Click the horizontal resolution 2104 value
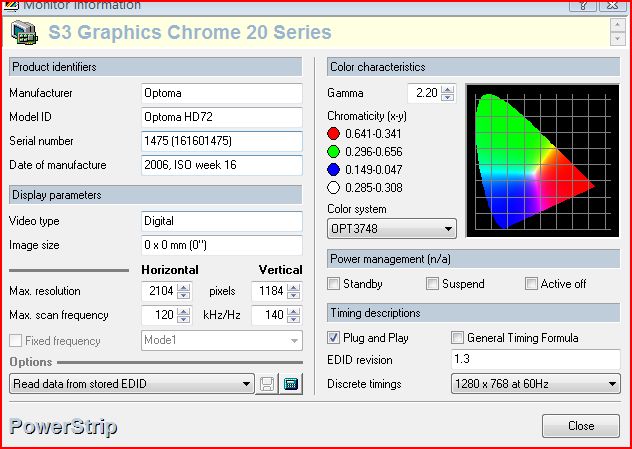Viewport: 632px width, 449px height. point(160,291)
